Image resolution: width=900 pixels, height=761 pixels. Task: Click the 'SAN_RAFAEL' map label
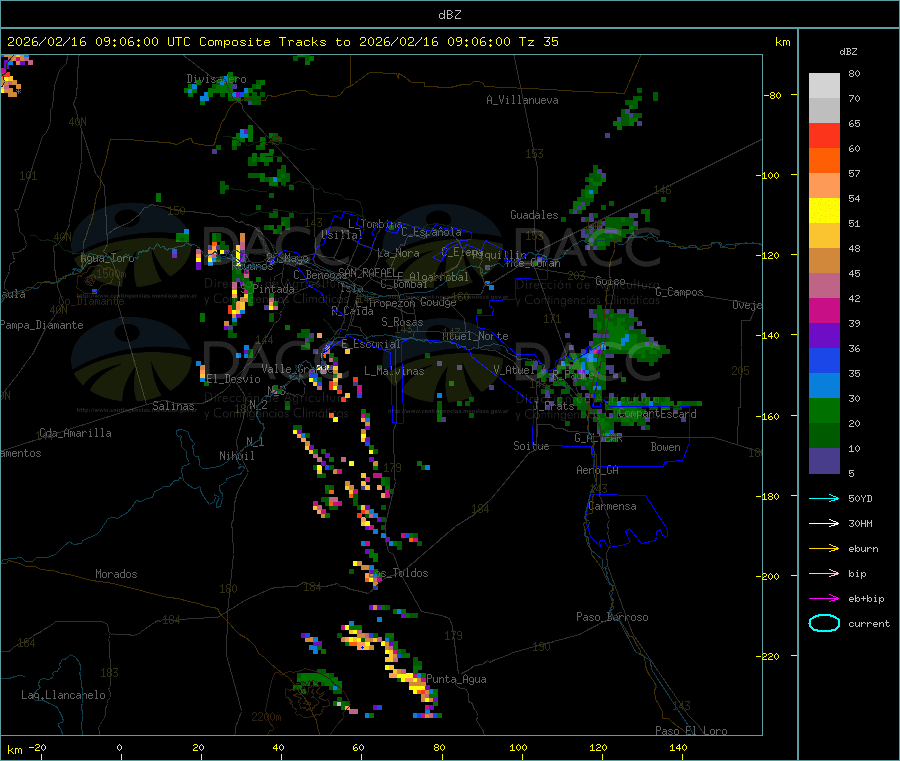[x=367, y=271]
